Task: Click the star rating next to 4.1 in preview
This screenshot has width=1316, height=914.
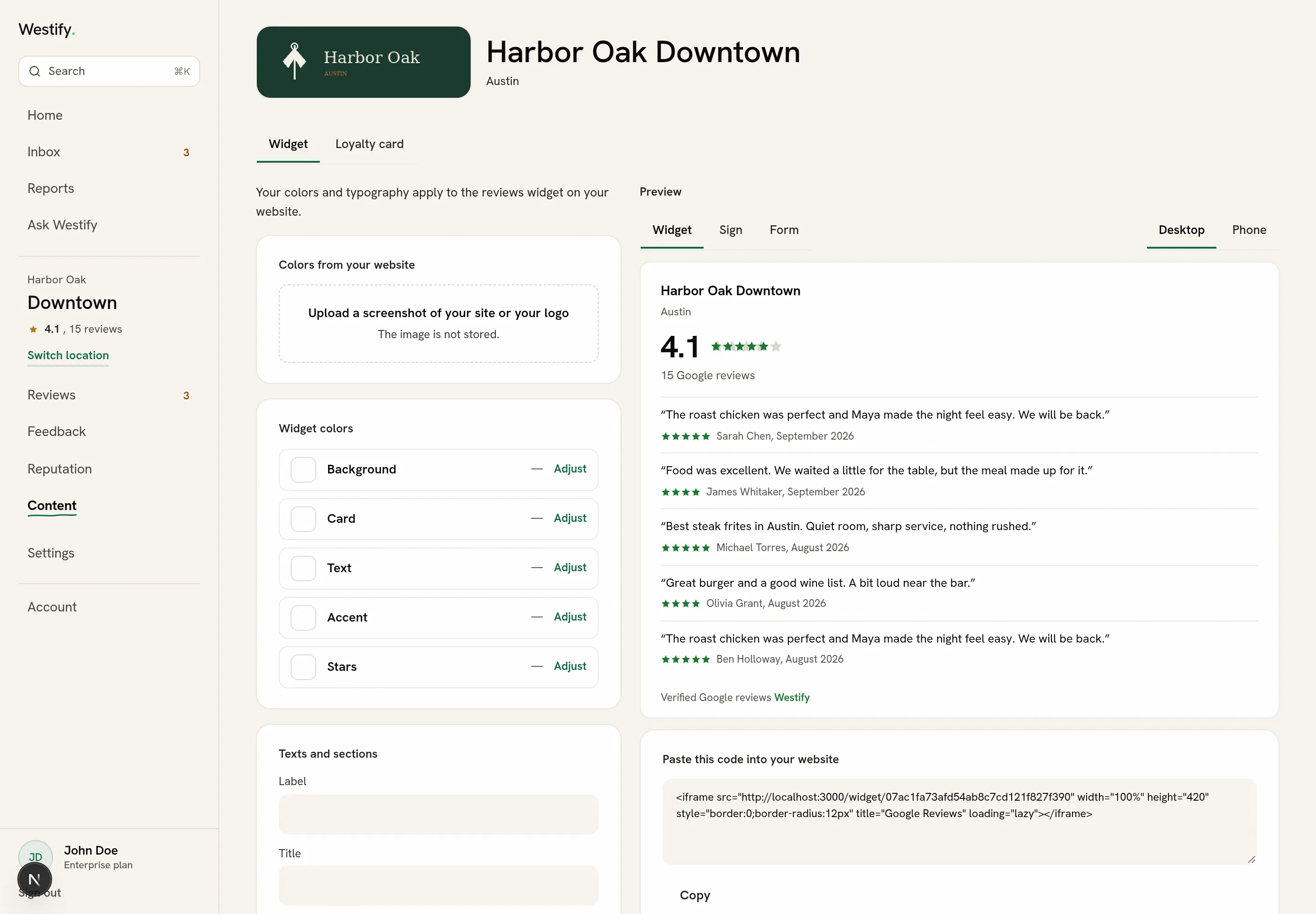Action: tap(746, 346)
